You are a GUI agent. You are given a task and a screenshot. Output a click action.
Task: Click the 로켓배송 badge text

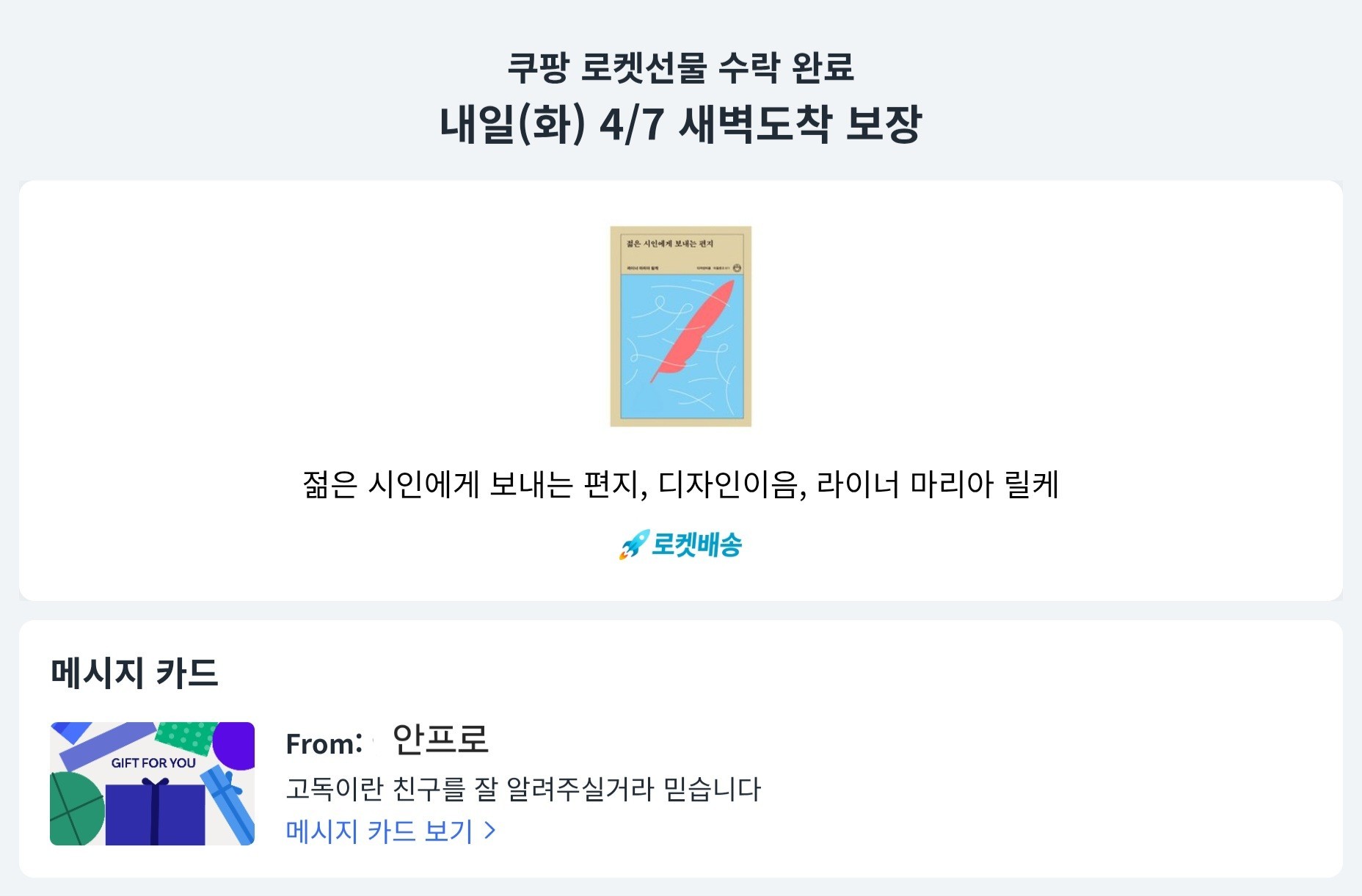[696, 544]
